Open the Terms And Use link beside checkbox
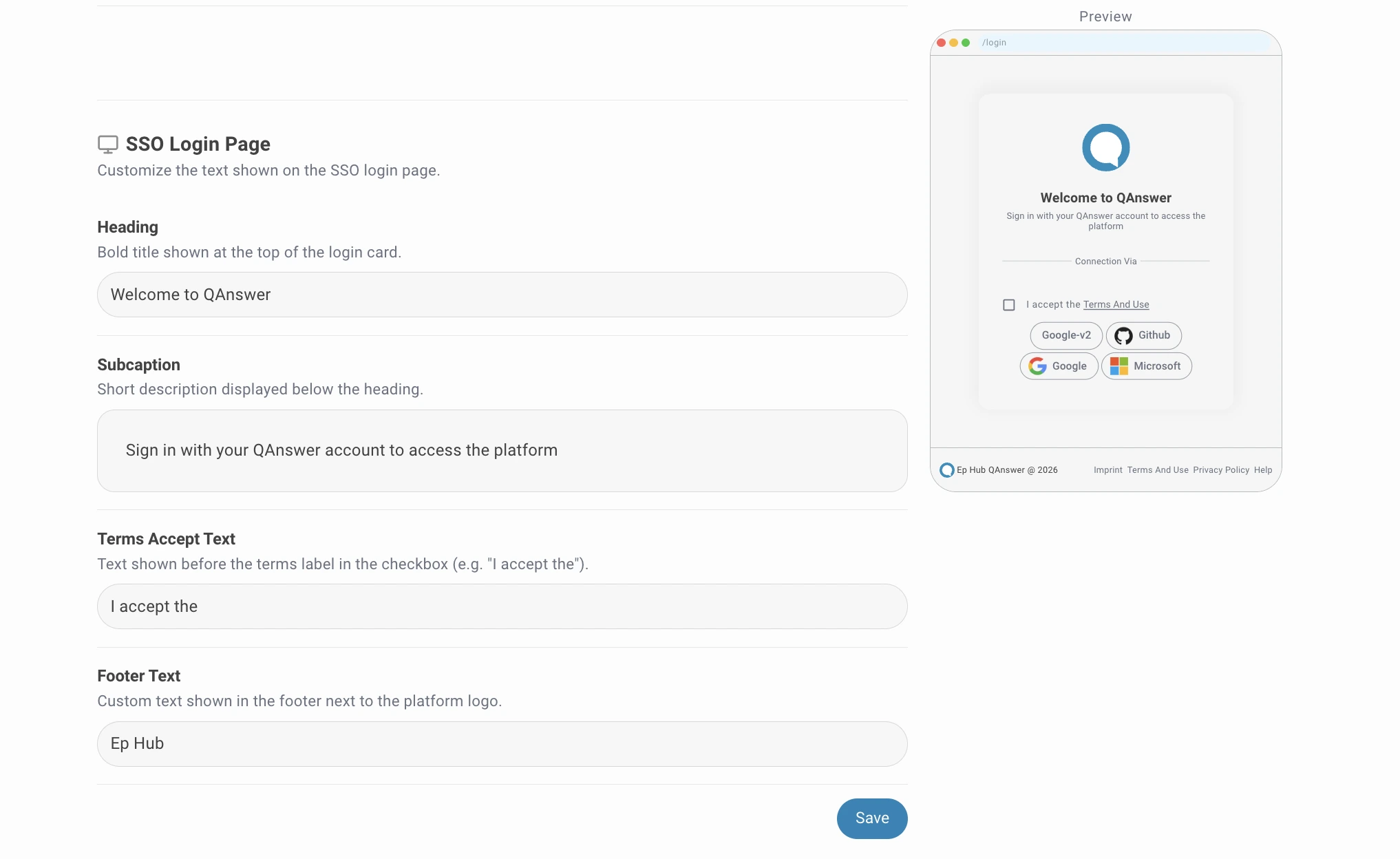Viewport: 1400px width, 859px height. click(x=1116, y=304)
